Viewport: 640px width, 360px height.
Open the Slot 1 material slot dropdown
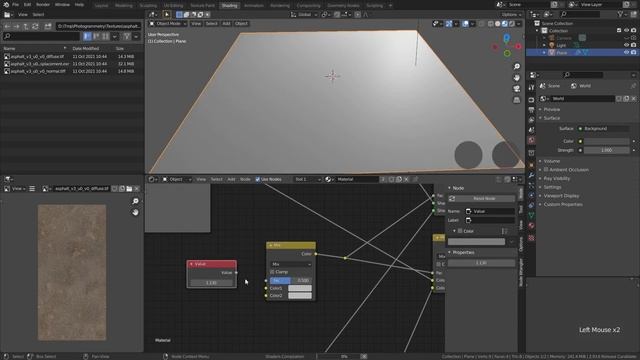tap(307, 179)
